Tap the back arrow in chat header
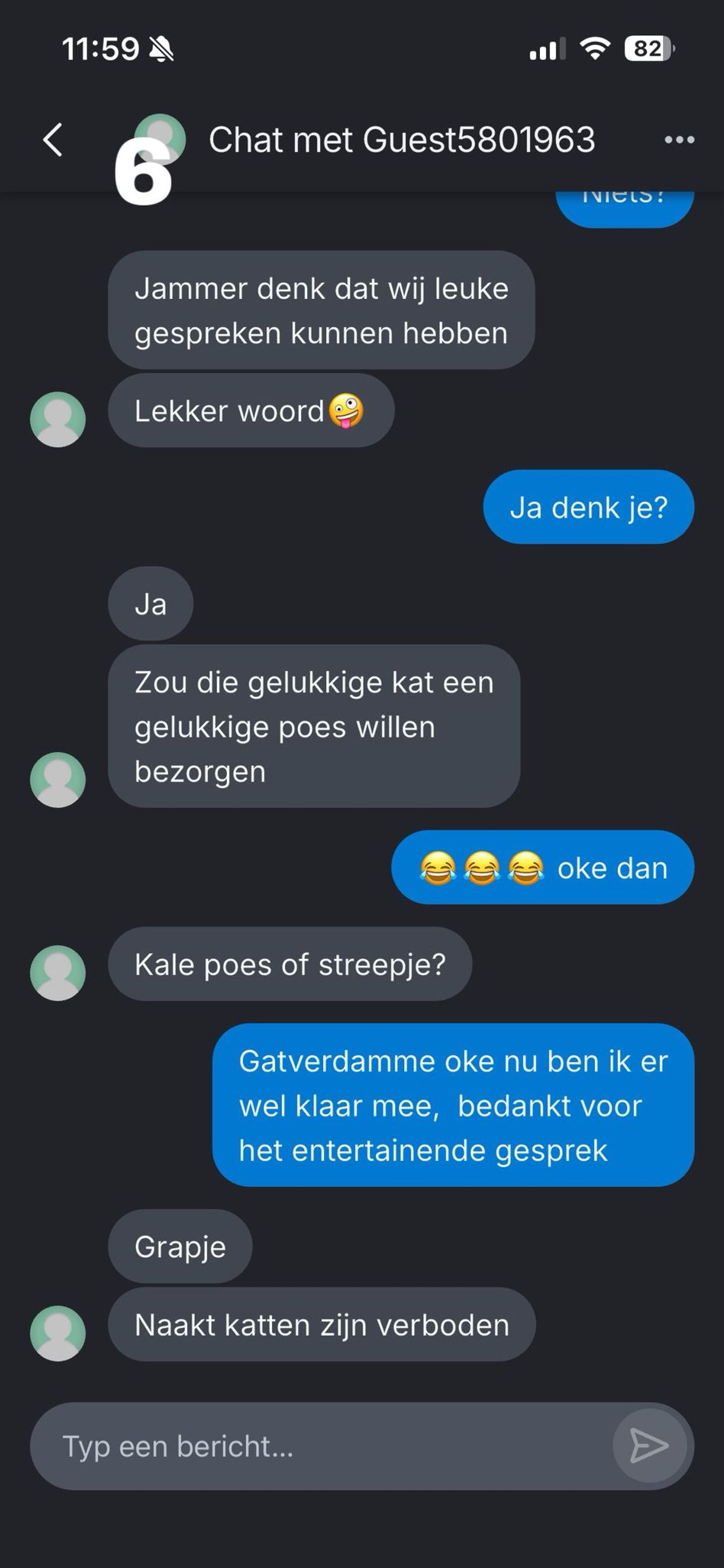 [x=53, y=140]
